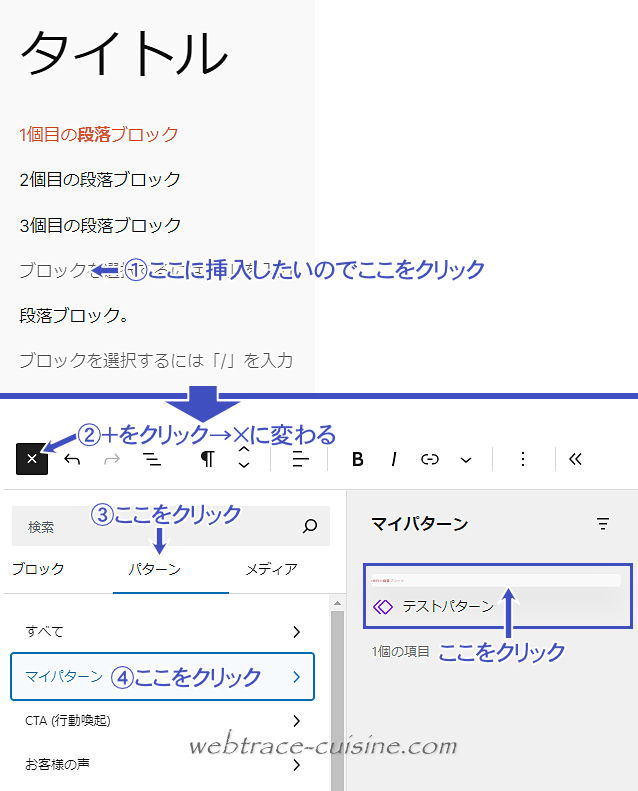The width and height of the screenshot is (638, 791).
Task: Open the すべて pattern category
Action: tap(162, 632)
